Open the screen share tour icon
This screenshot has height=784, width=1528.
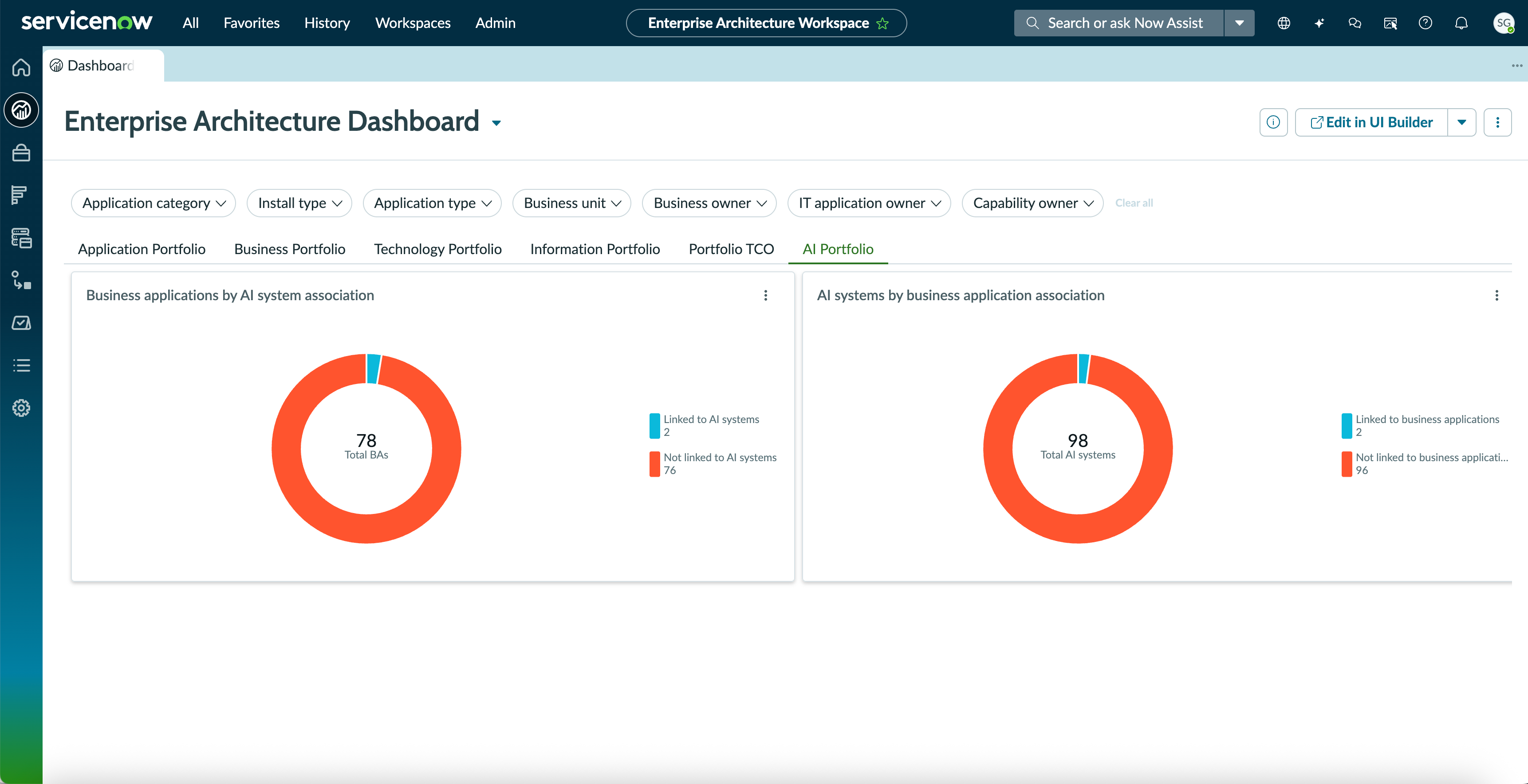click(1390, 23)
